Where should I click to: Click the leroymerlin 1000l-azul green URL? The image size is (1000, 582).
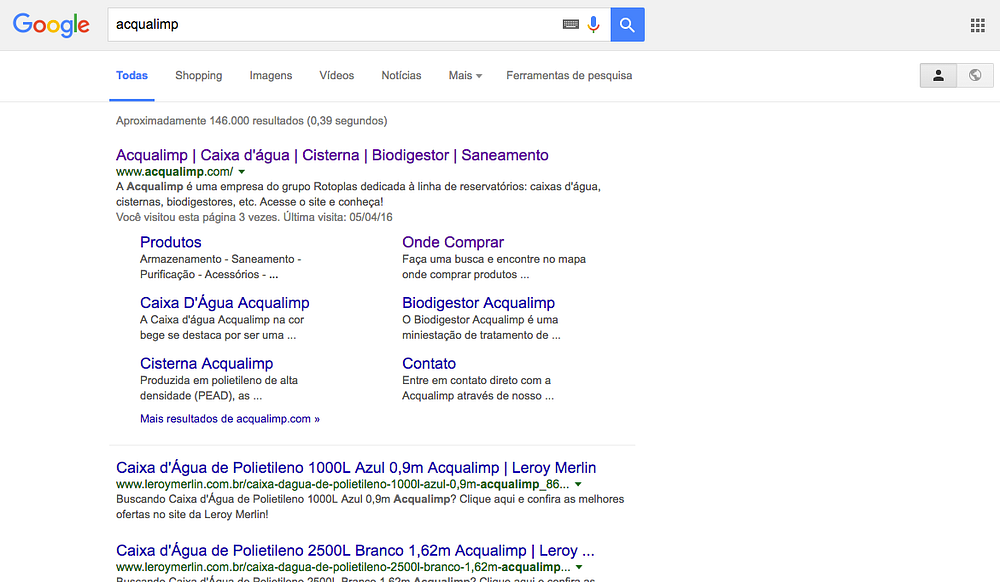coord(342,484)
